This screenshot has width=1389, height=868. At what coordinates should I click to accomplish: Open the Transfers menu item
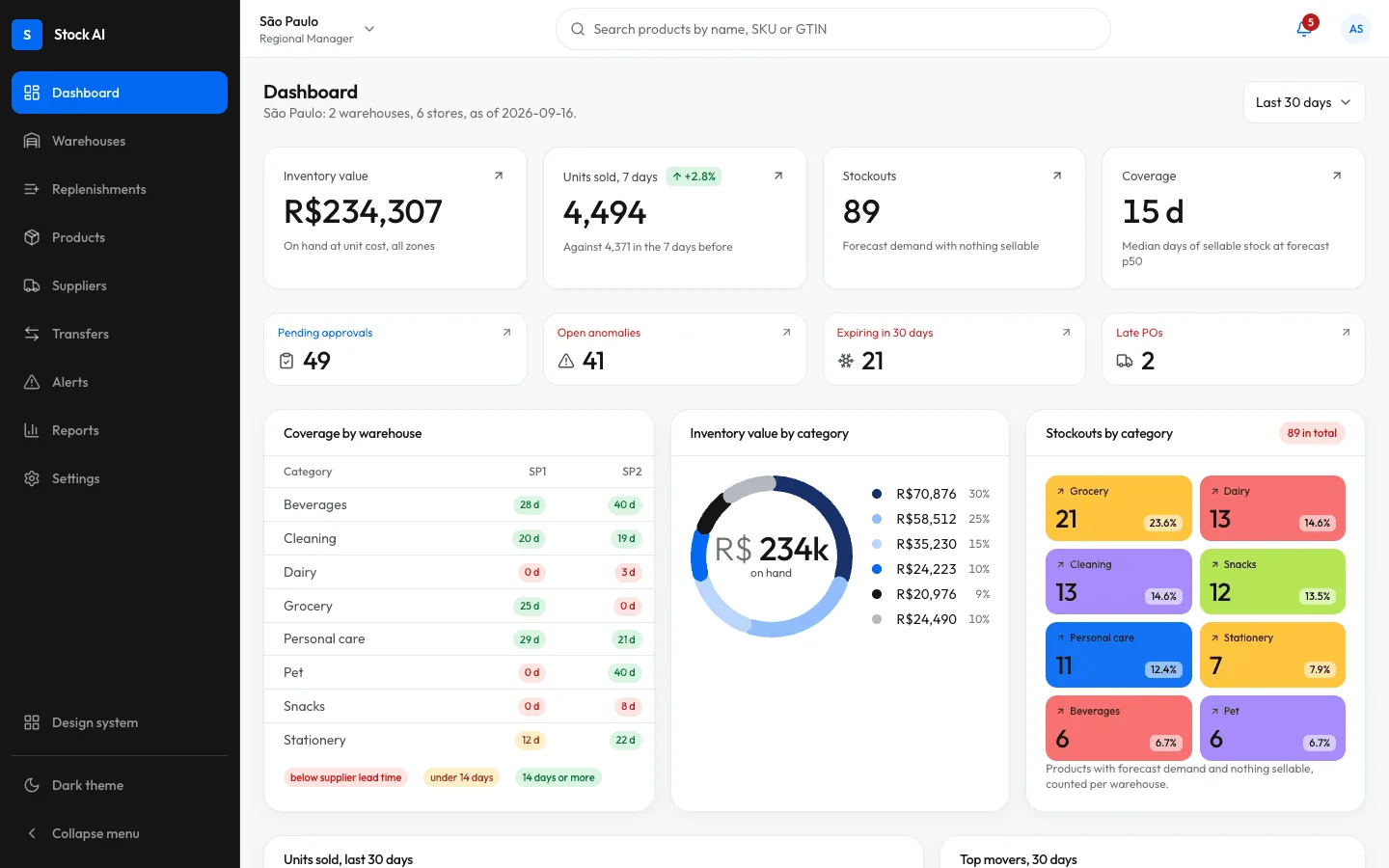[x=120, y=334]
